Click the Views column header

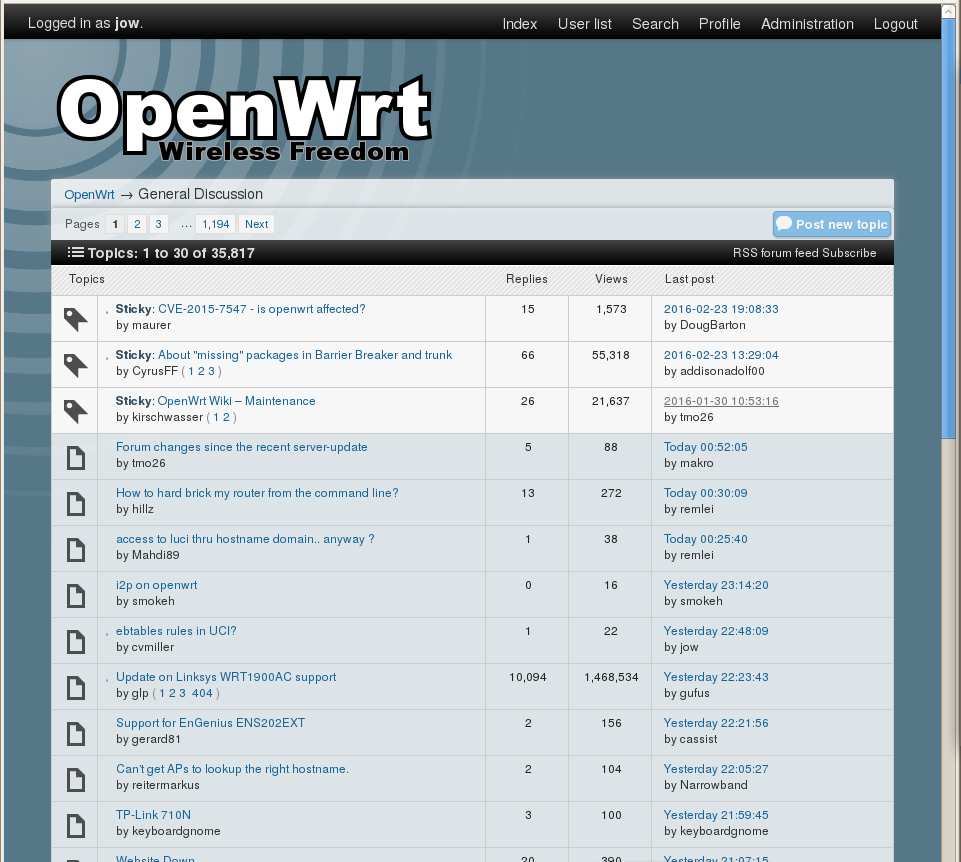(x=611, y=279)
